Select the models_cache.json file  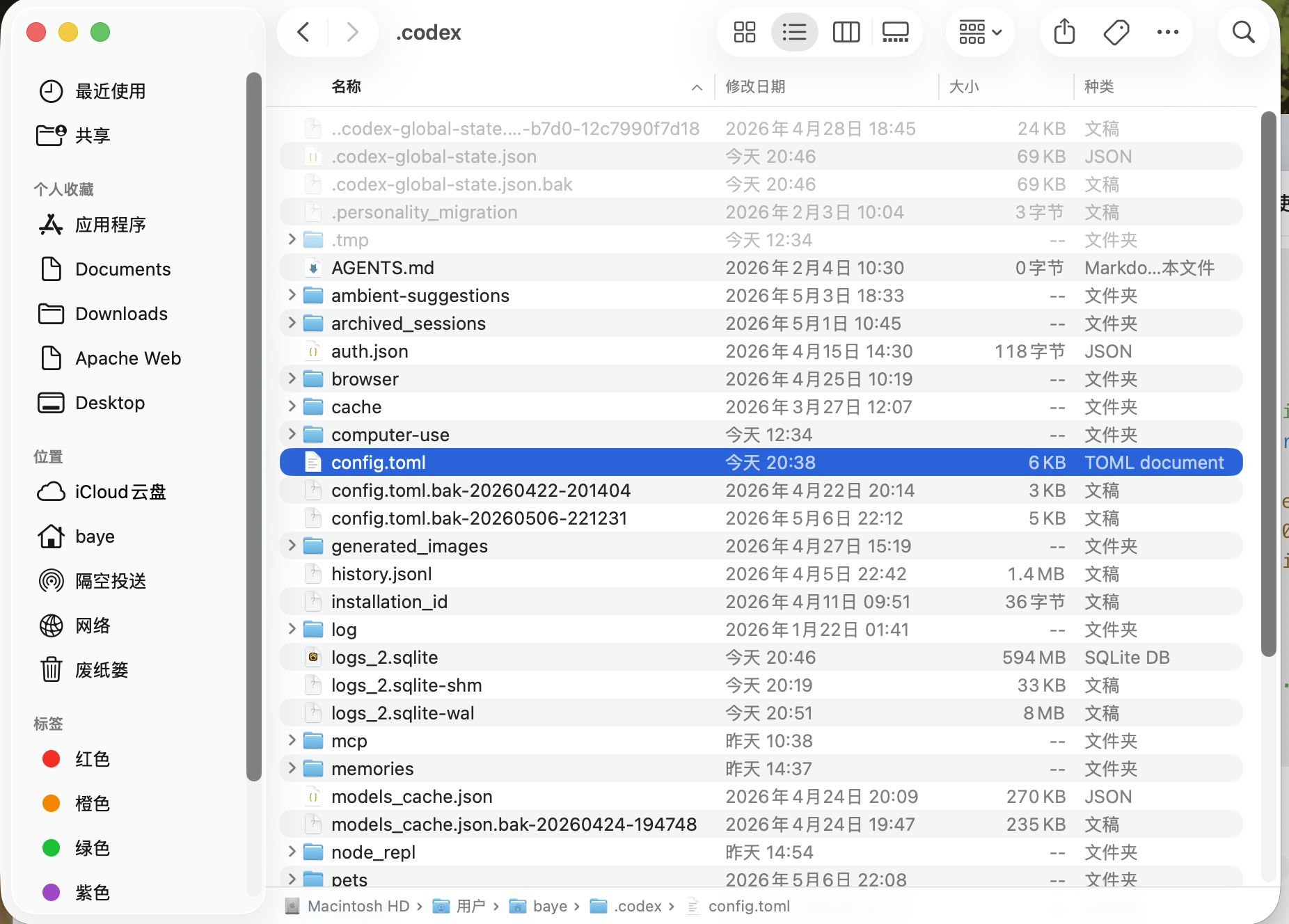[761, 796]
